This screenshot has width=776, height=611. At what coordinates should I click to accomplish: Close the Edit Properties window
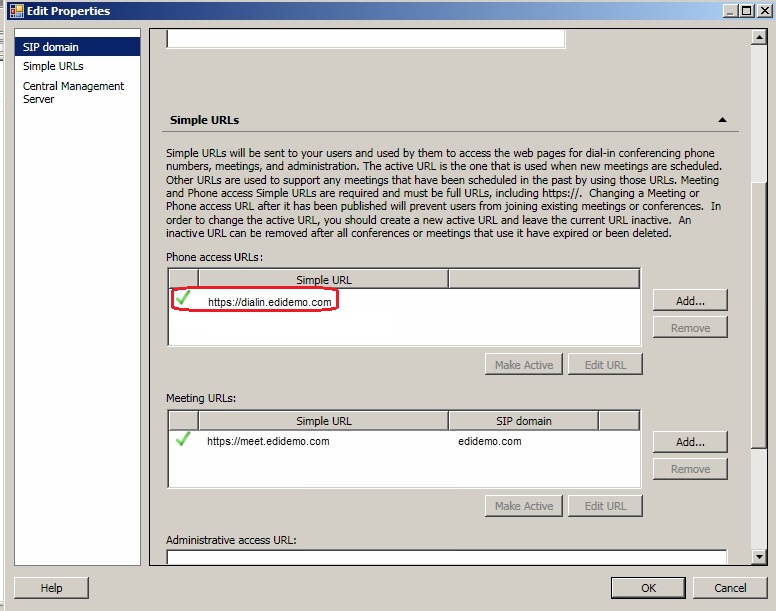pyautogui.click(x=764, y=10)
